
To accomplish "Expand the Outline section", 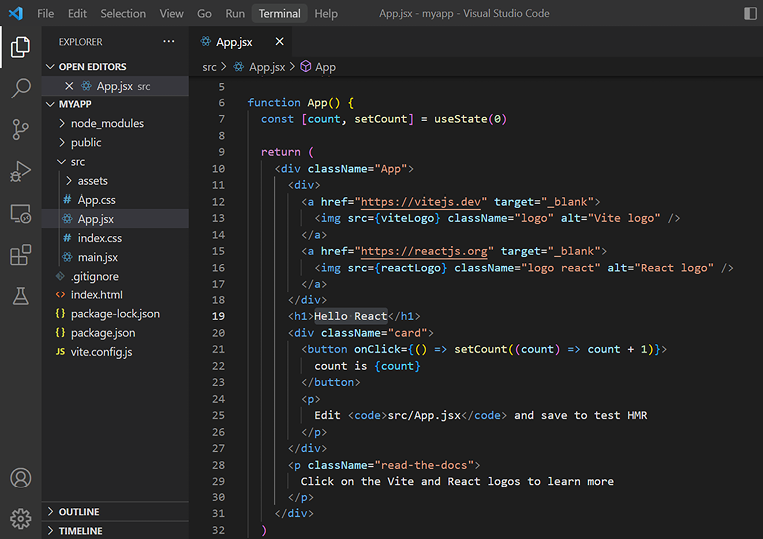I will 79,512.
